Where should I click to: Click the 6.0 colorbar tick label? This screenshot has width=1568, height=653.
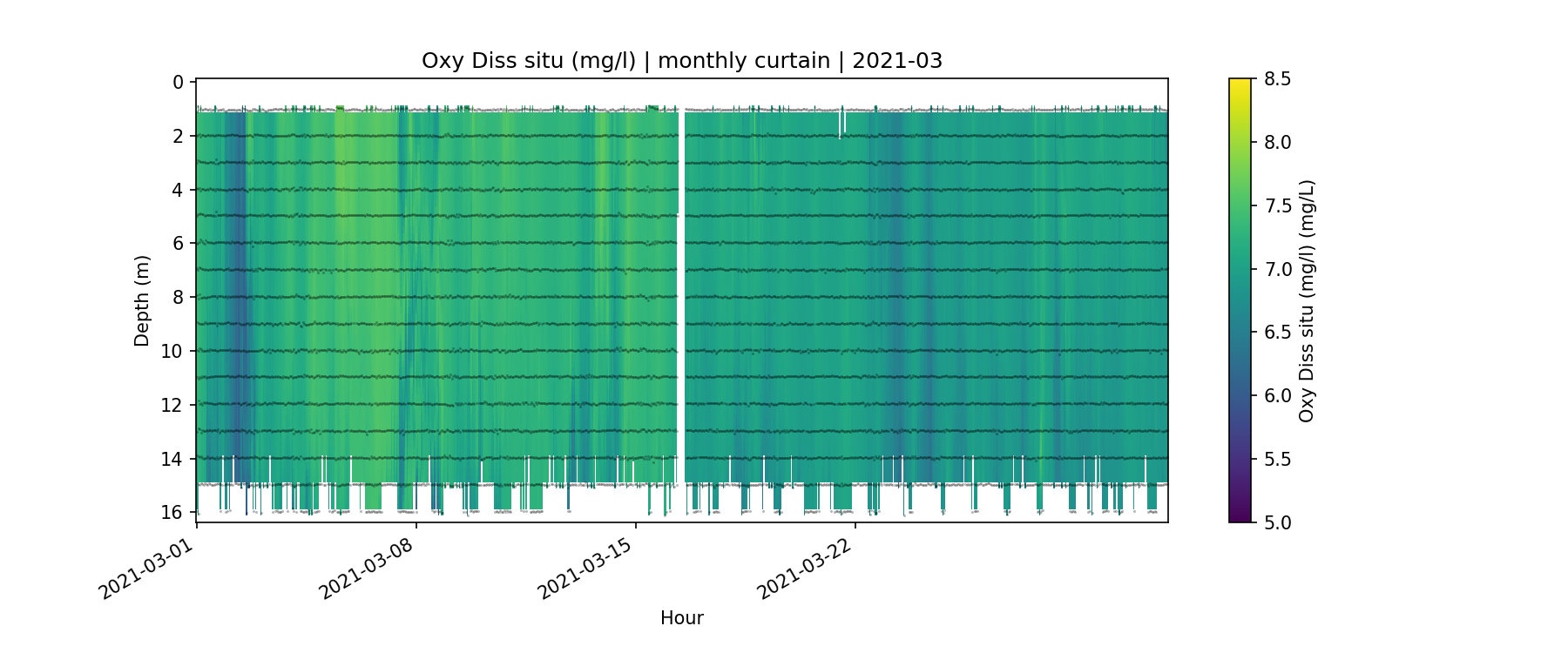1277,396
